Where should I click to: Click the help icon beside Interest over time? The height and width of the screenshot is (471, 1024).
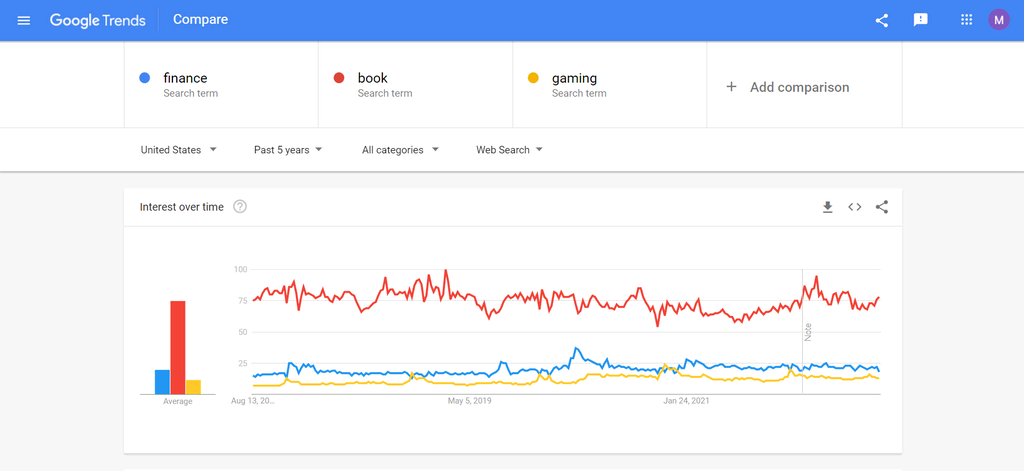coord(240,207)
